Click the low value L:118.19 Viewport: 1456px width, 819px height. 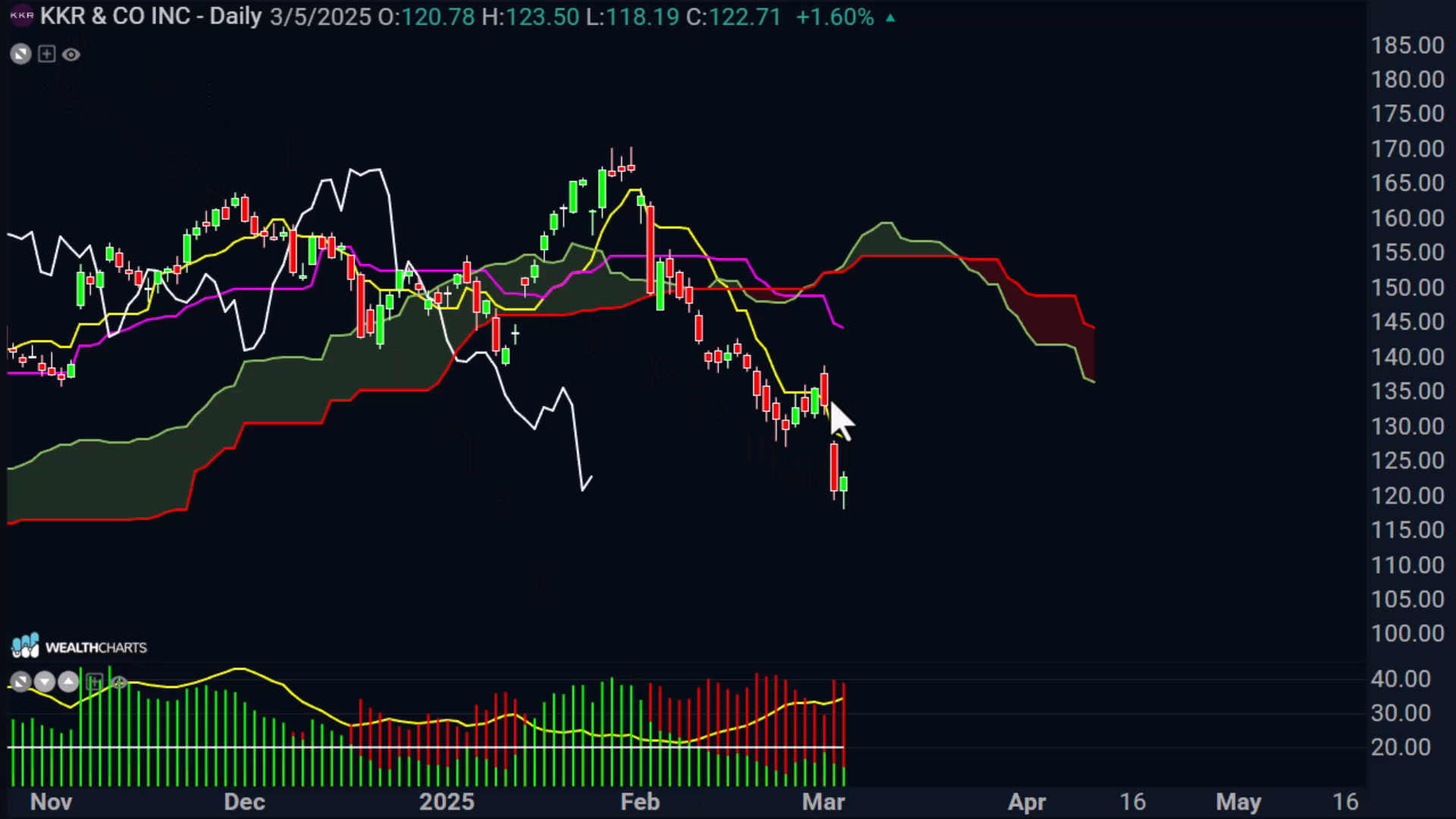(632, 17)
